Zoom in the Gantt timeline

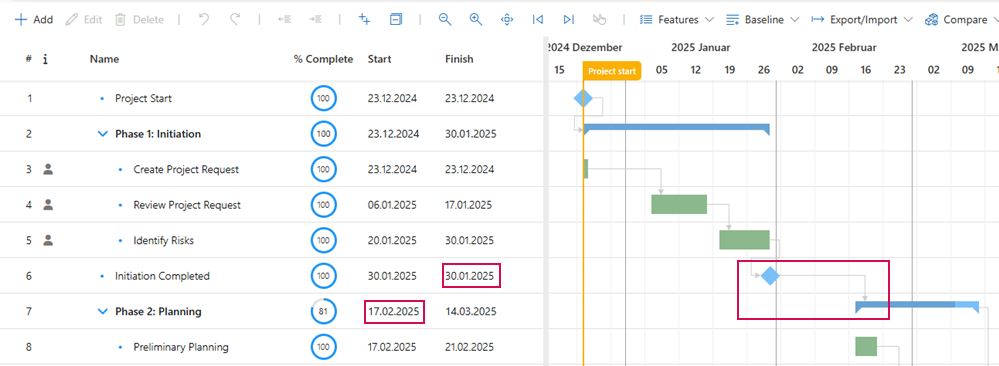point(476,20)
